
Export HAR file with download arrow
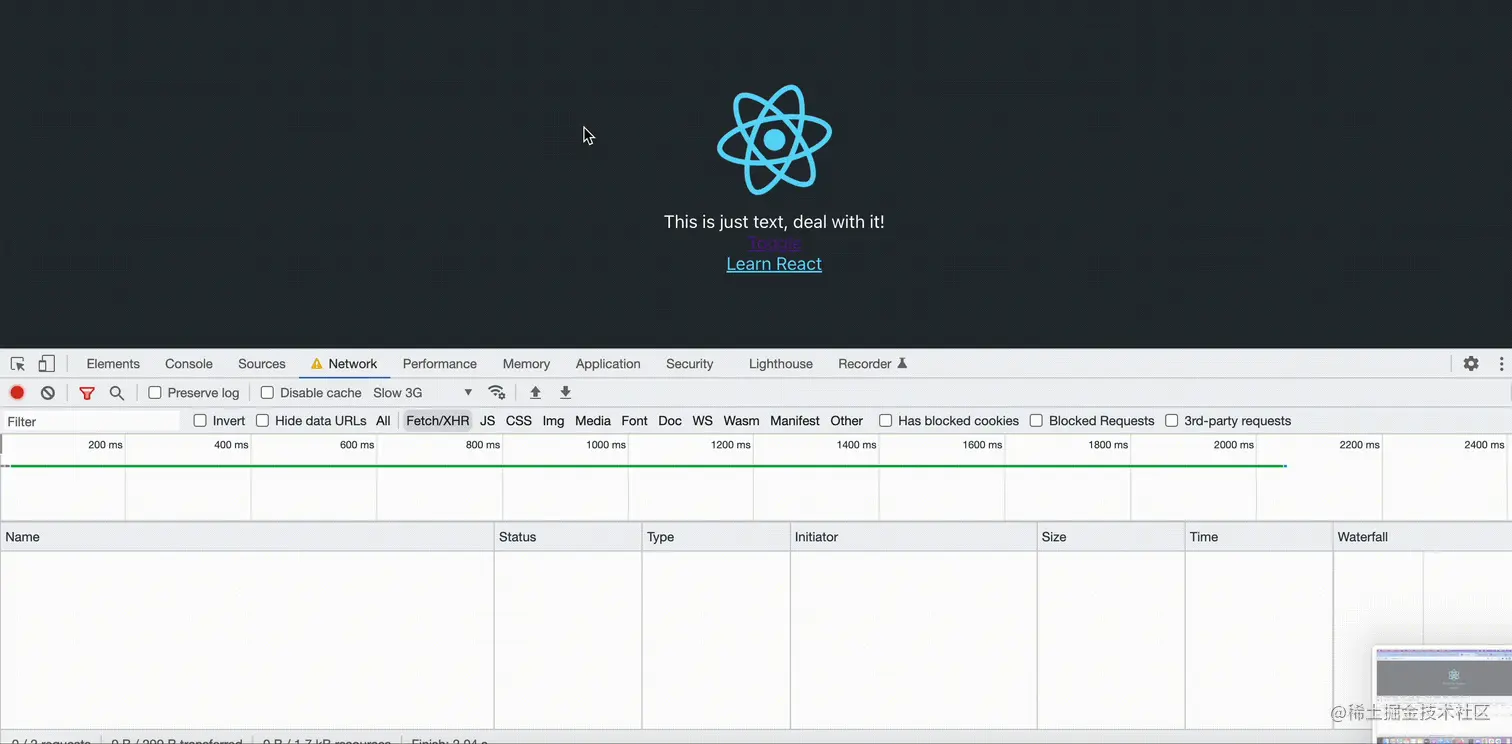(565, 393)
